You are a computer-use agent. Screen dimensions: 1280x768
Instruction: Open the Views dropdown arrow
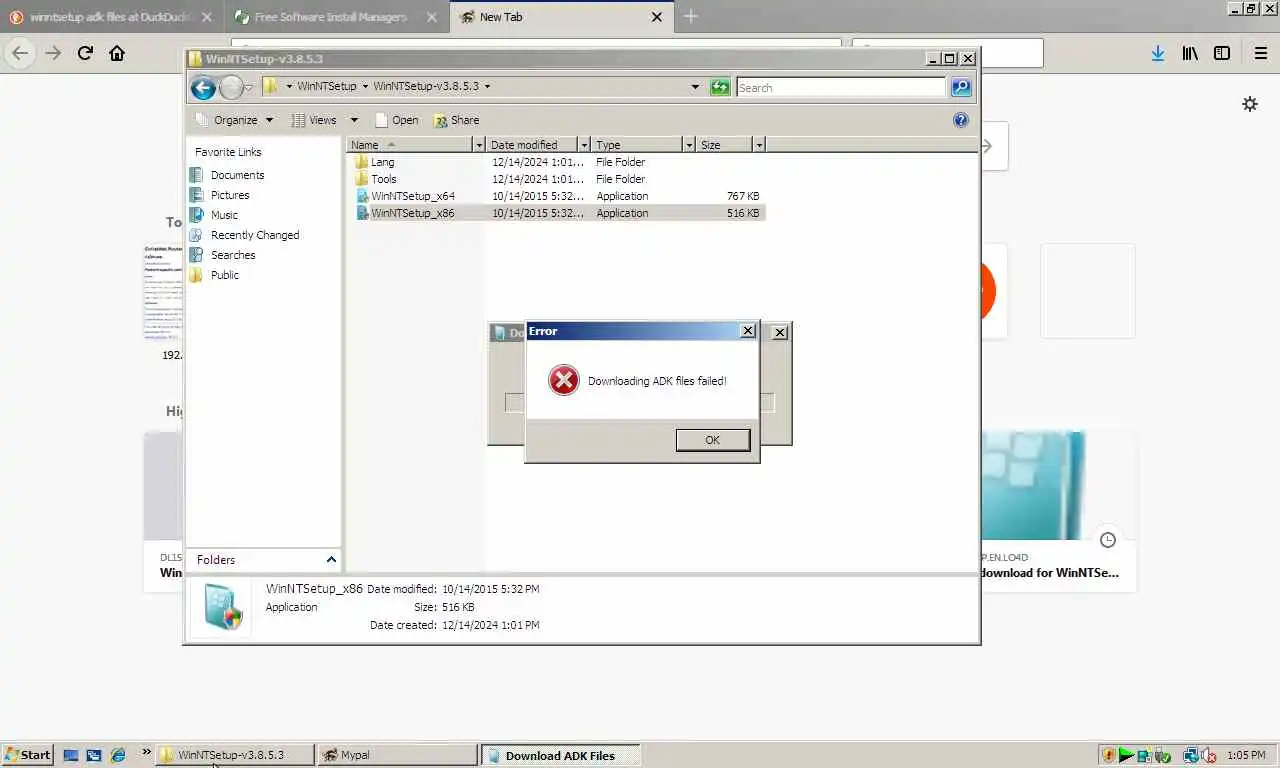point(354,120)
